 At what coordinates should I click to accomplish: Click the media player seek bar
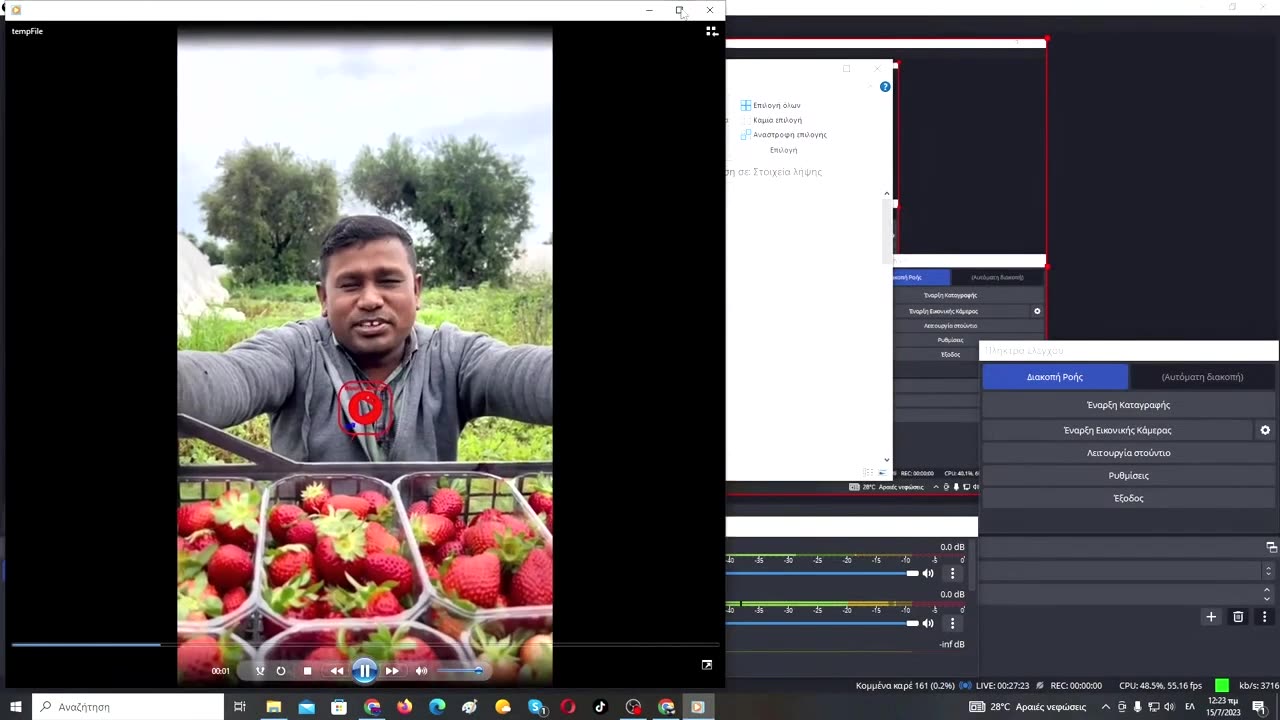(364, 645)
